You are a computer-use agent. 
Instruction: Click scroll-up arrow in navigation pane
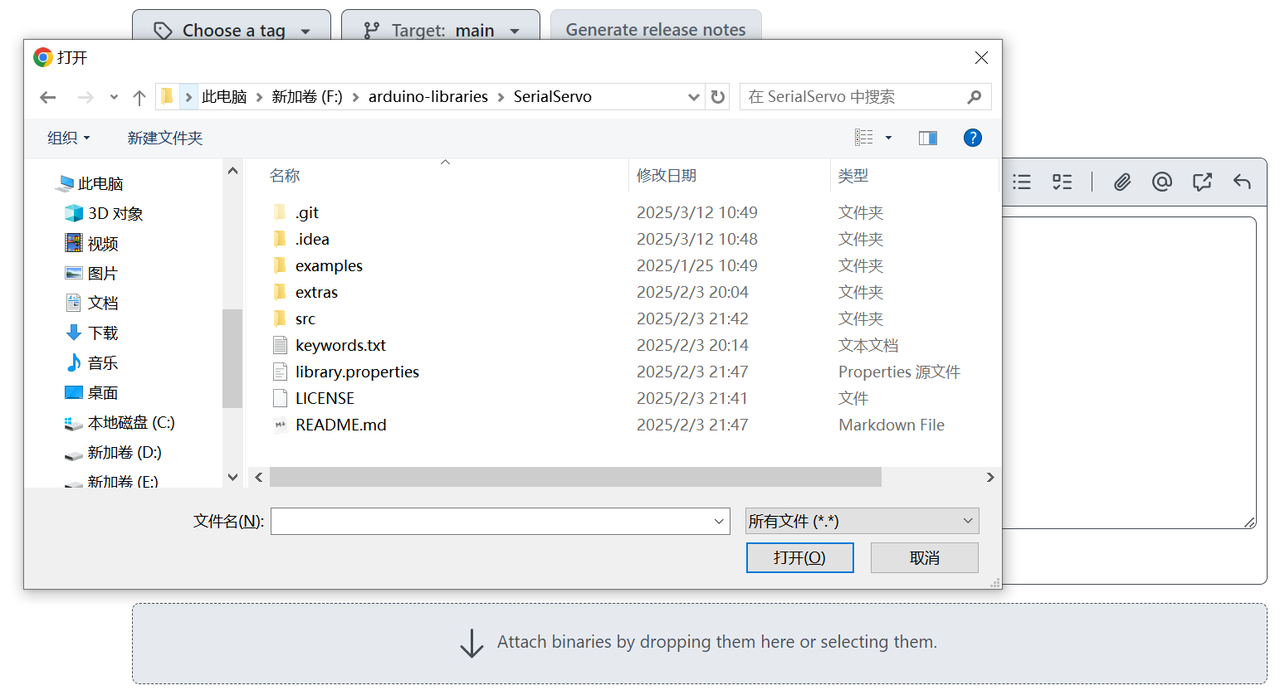[x=232, y=172]
